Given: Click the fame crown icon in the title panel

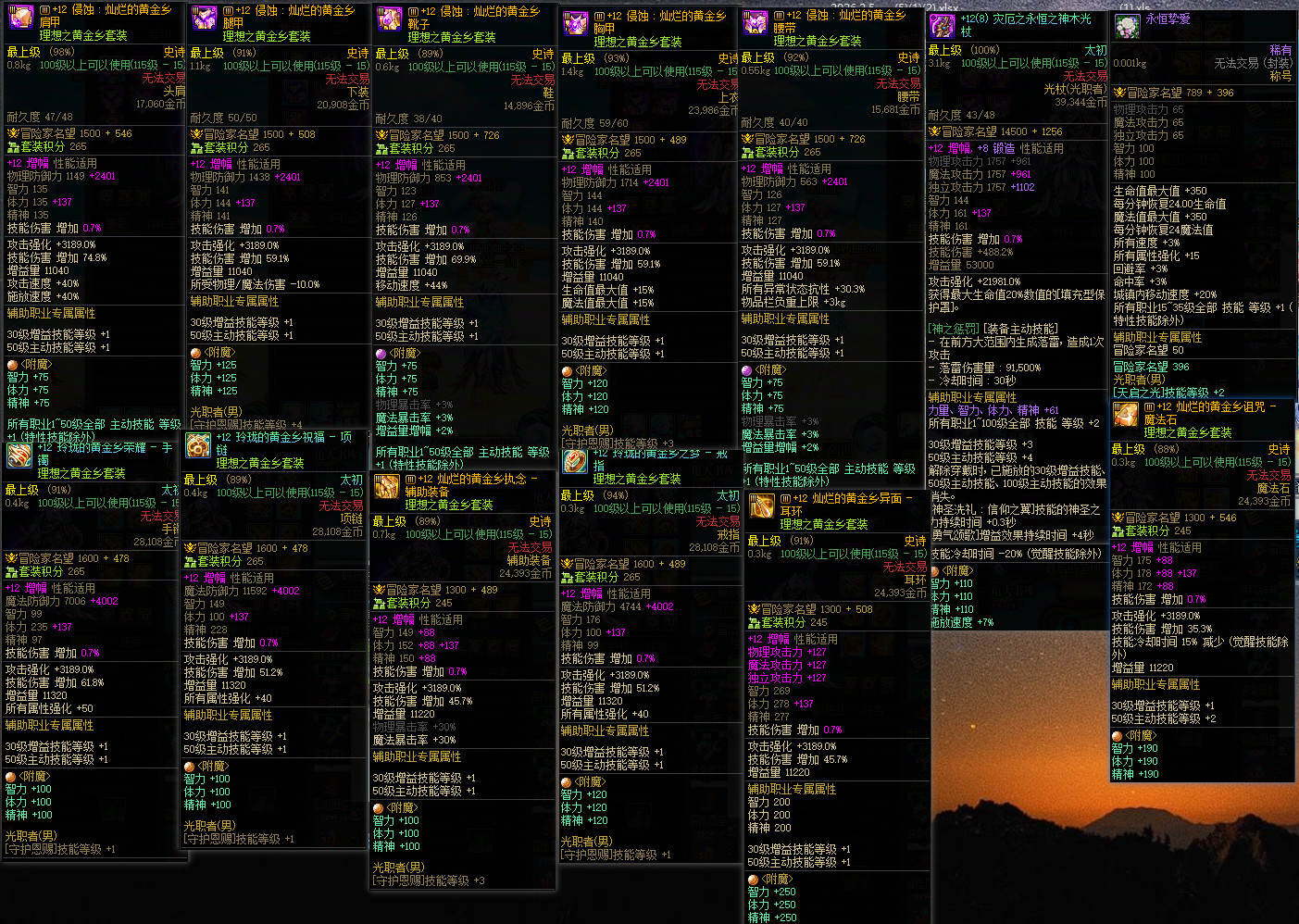Looking at the screenshot, I should [x=1119, y=93].
